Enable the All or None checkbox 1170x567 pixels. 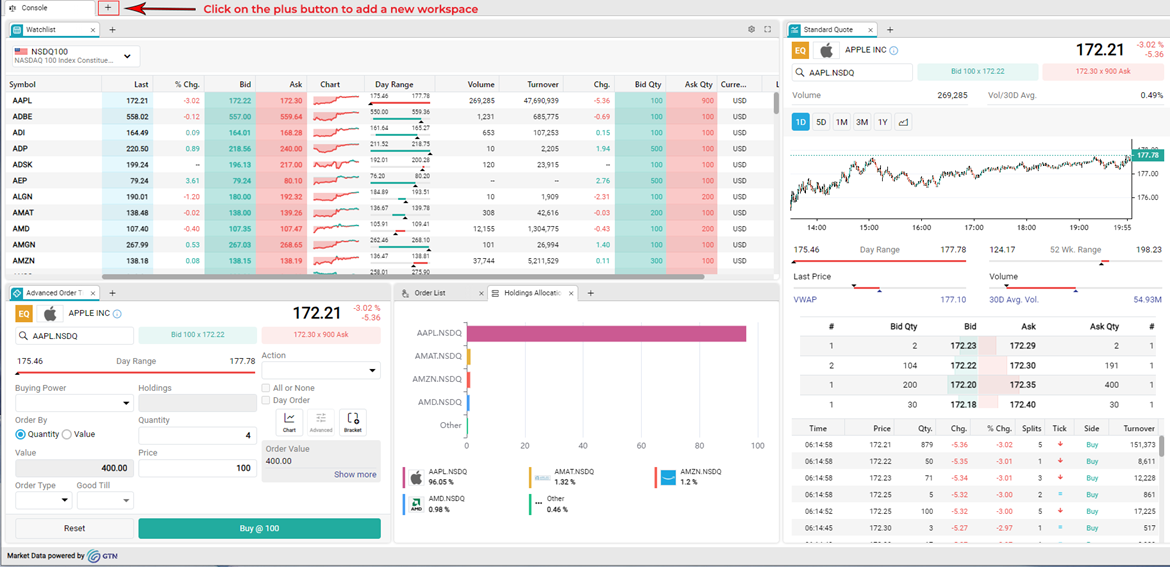(266, 388)
